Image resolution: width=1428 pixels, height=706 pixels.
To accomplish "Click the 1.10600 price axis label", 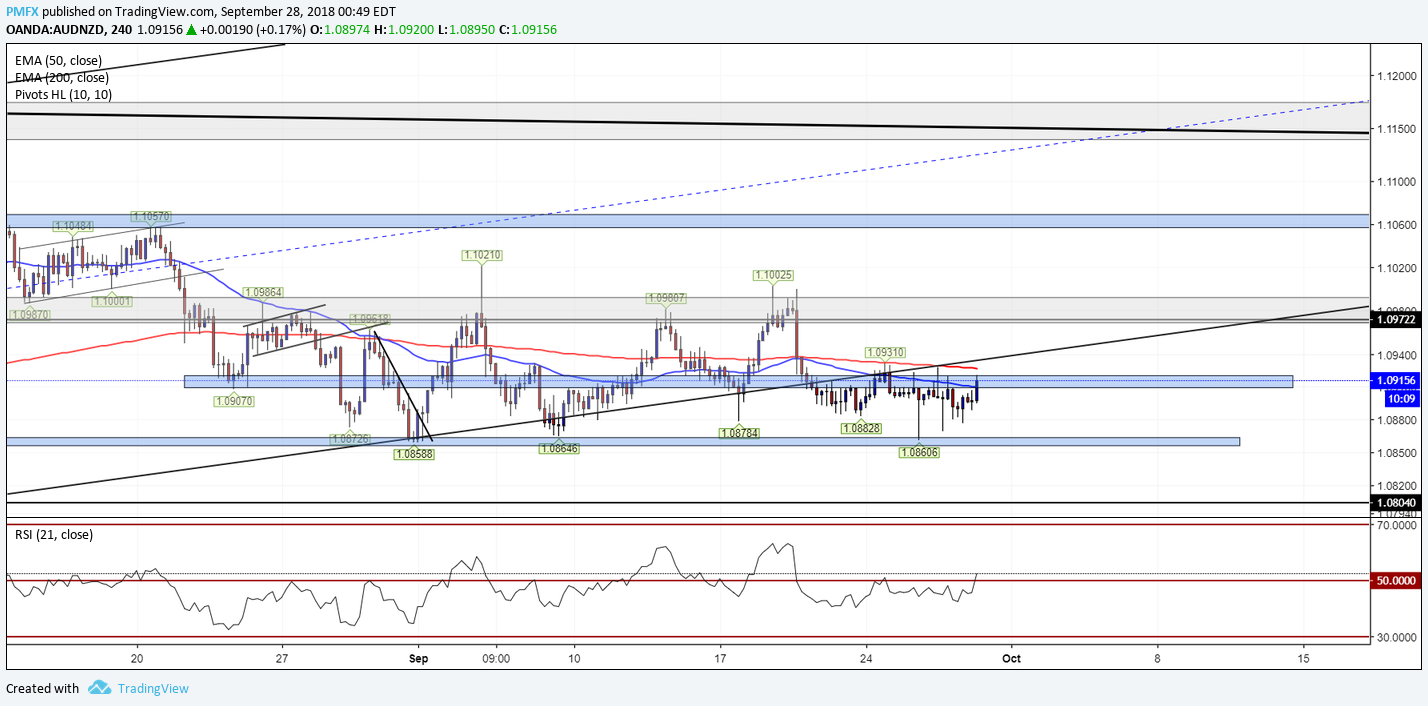I will tap(1398, 225).
